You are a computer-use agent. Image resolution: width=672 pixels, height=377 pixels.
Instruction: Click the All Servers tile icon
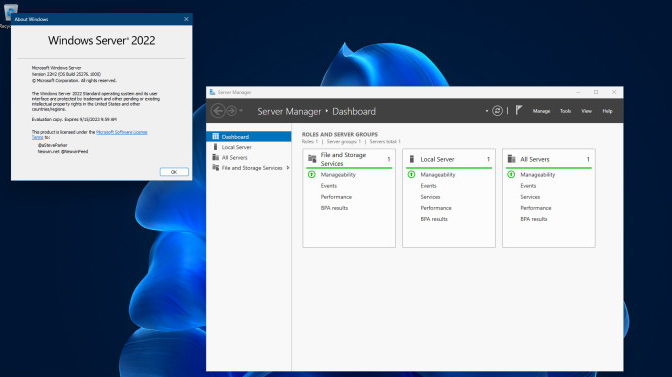click(x=511, y=159)
